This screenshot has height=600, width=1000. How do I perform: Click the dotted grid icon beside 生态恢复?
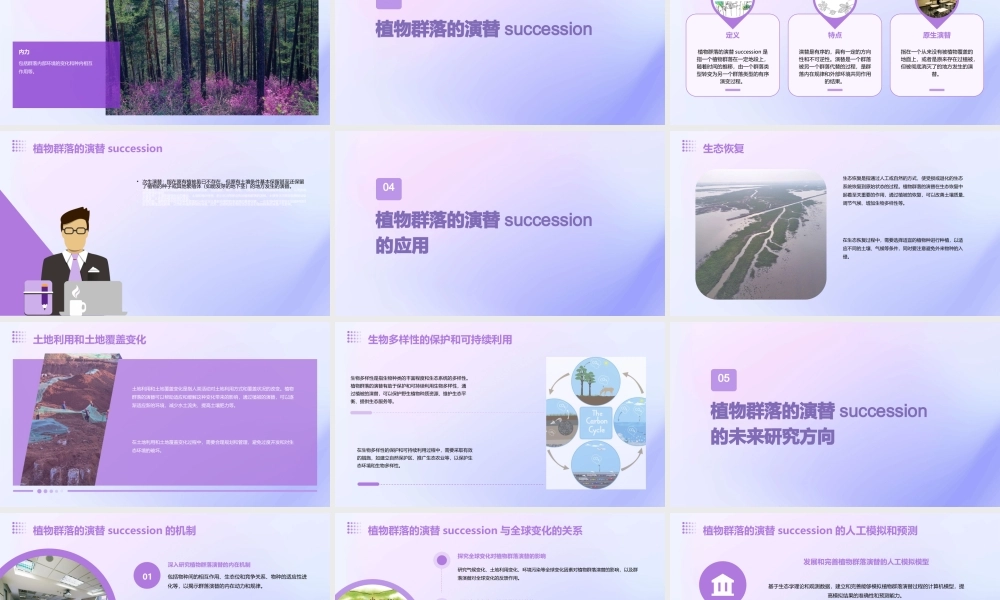(x=688, y=146)
